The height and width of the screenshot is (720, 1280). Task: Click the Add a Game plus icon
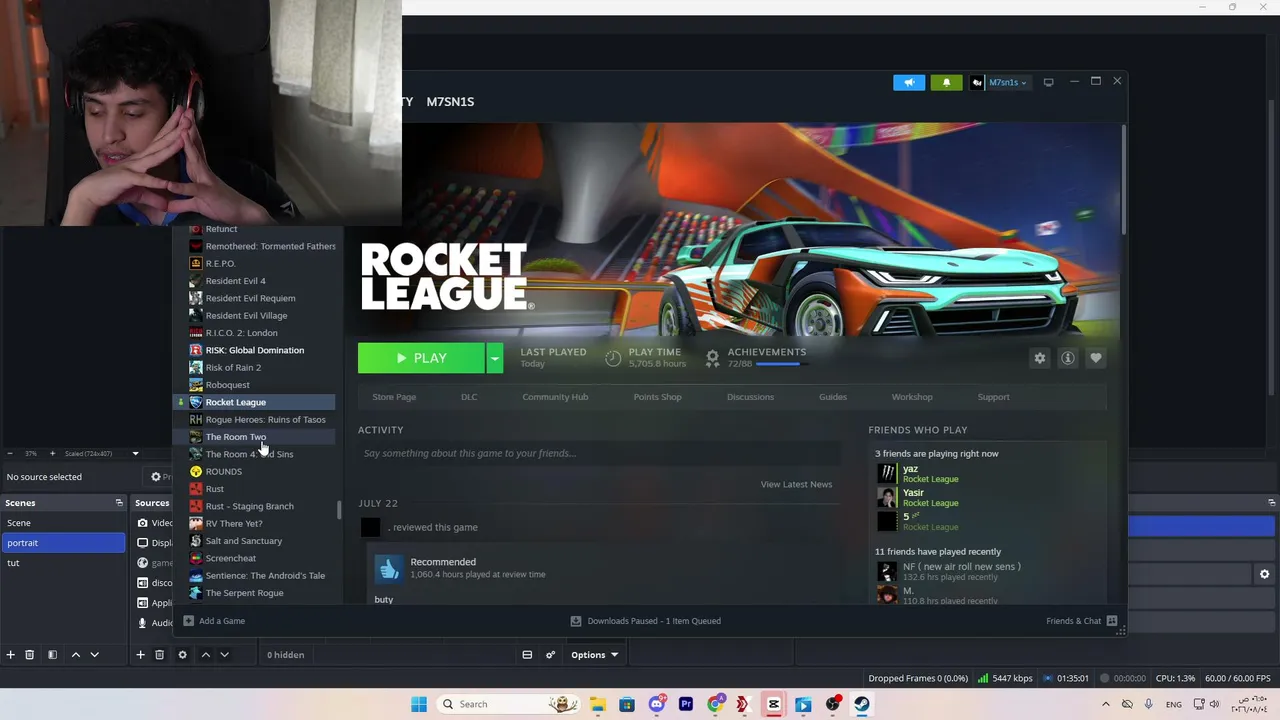(188, 621)
